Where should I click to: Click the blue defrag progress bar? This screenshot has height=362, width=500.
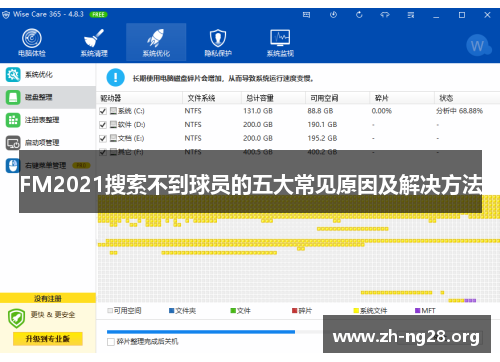[x=201, y=332]
